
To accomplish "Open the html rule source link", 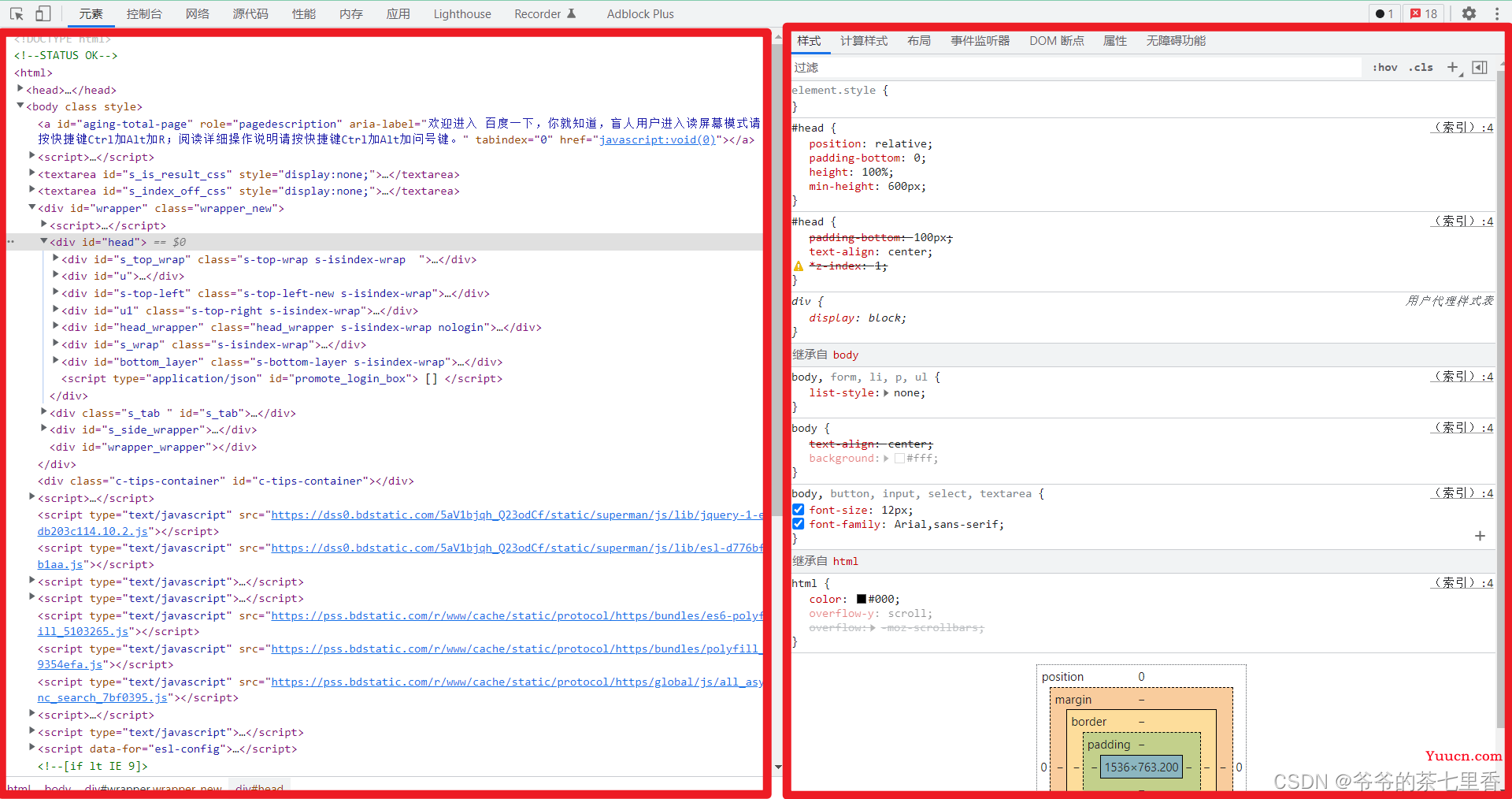I will tap(1462, 583).
